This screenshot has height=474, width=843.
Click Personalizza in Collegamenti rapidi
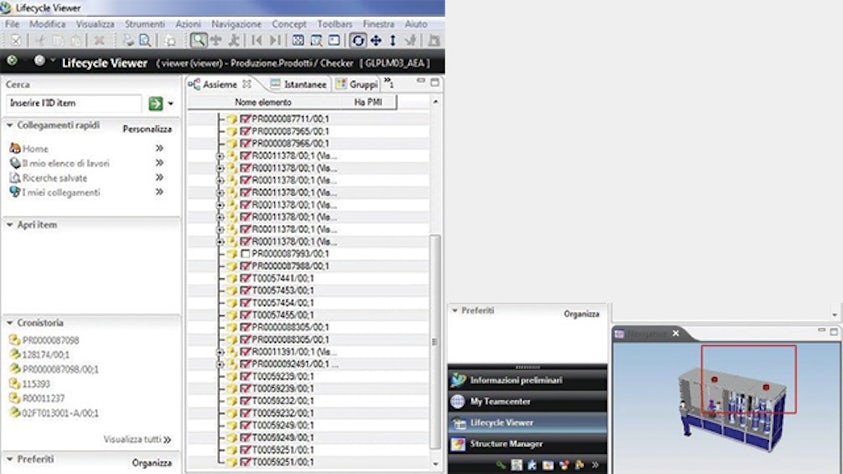(147, 129)
